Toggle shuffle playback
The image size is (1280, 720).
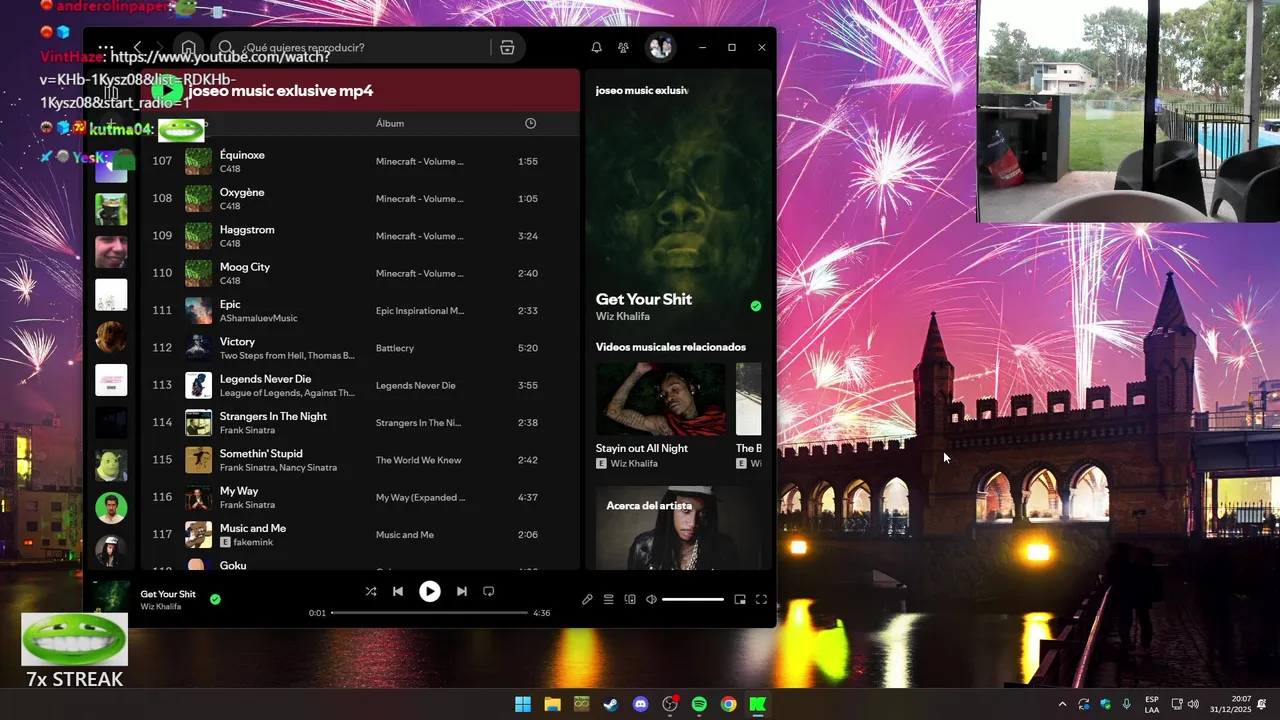pyautogui.click(x=371, y=591)
